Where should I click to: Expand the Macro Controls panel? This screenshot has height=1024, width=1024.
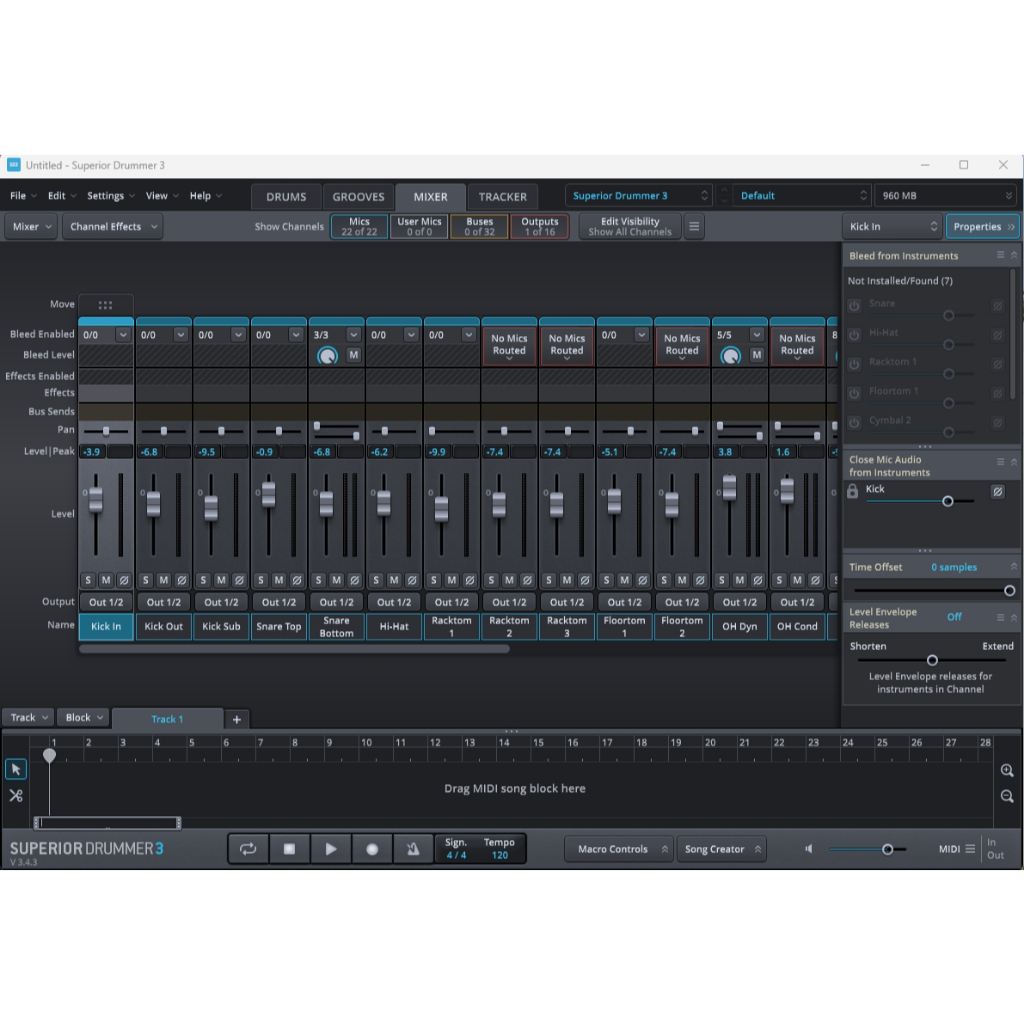tap(618, 849)
